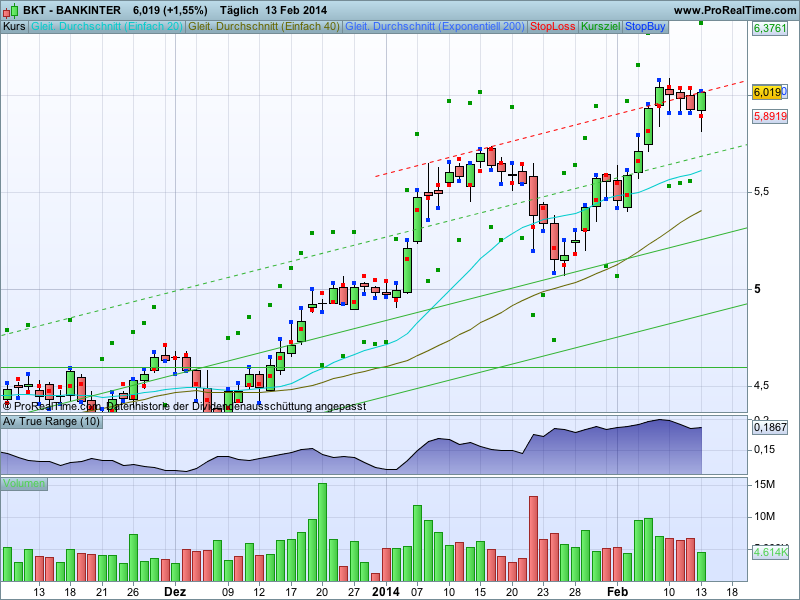Click the 10M volume axis label
Screen dimensions: 800x600
[x=764, y=517]
